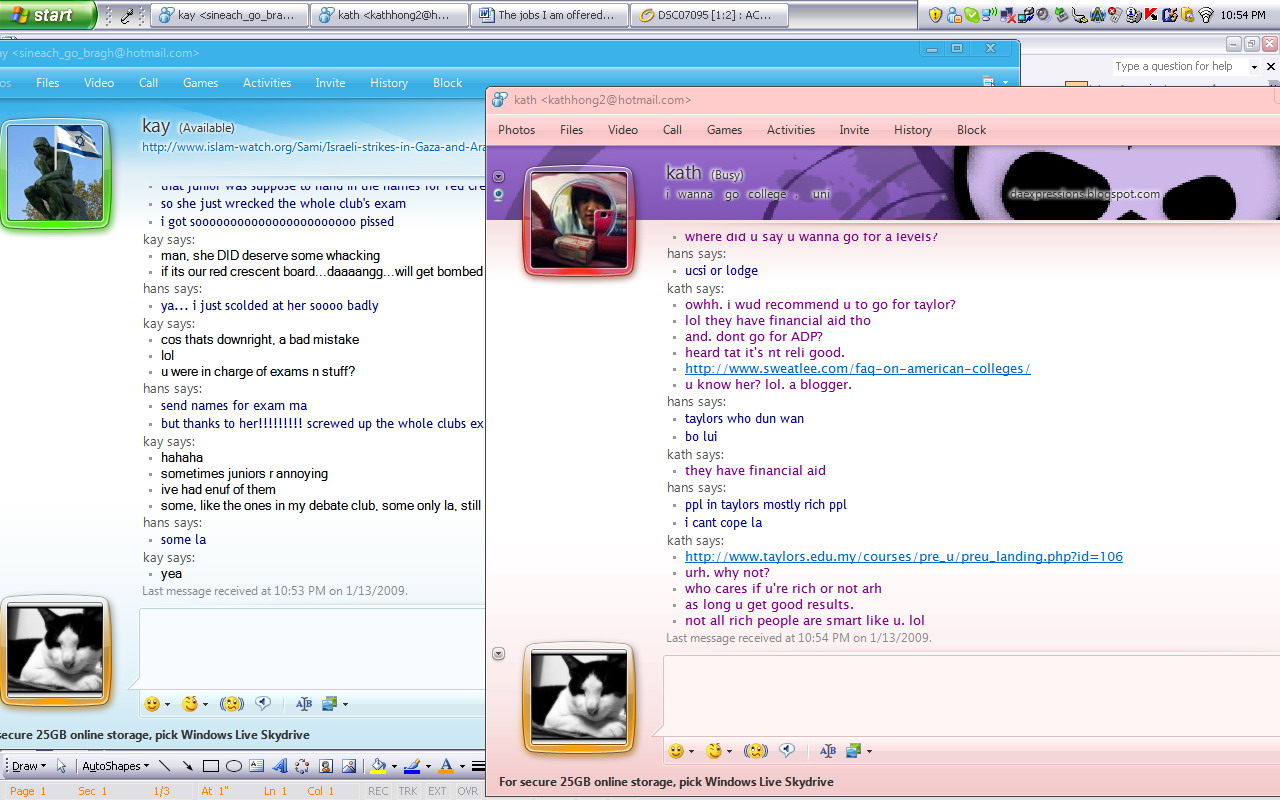Click the message input box in kath chat
The image size is (1280, 800).
tap(971, 695)
